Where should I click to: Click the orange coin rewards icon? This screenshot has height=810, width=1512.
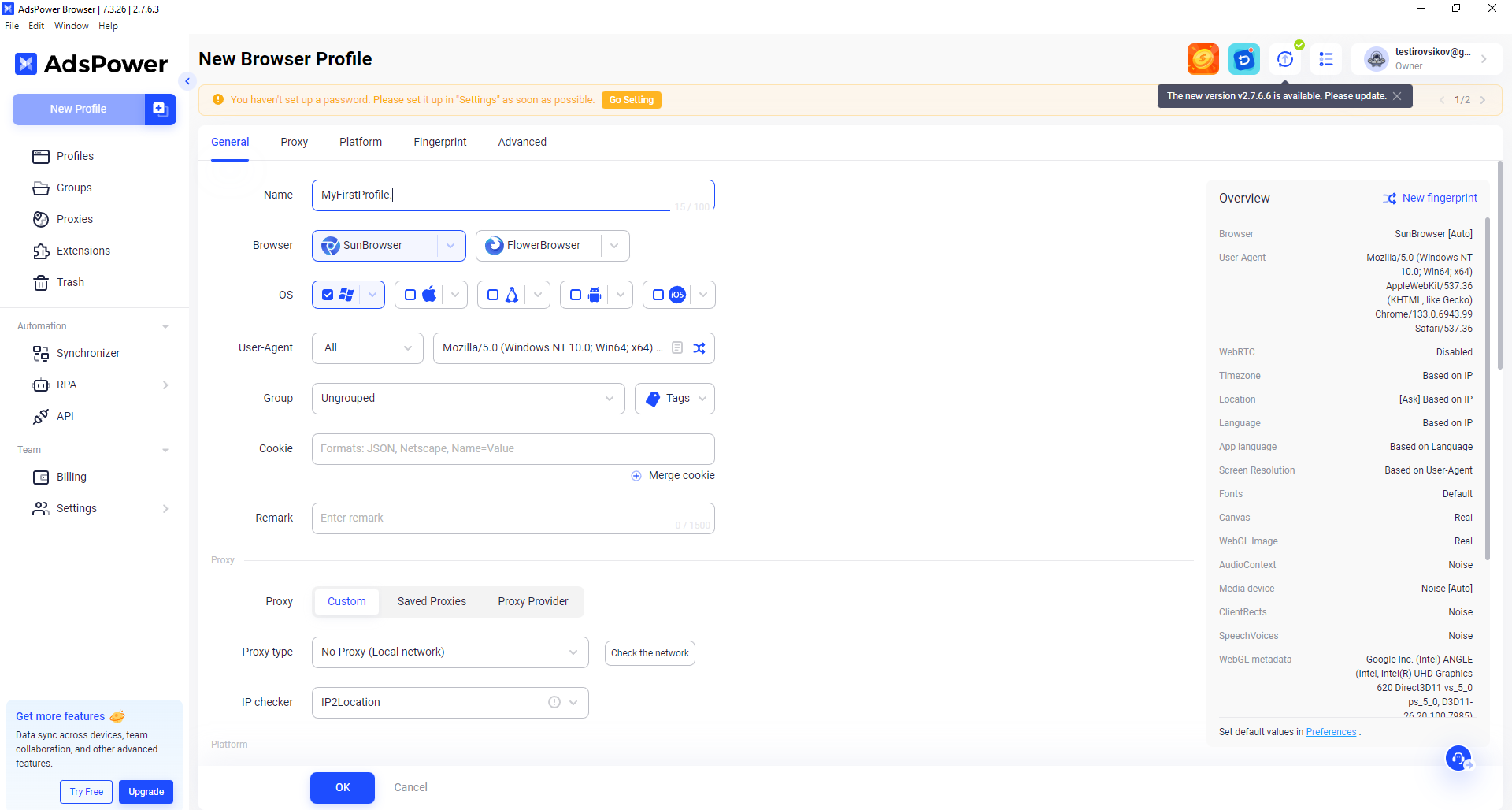pyautogui.click(x=1203, y=59)
